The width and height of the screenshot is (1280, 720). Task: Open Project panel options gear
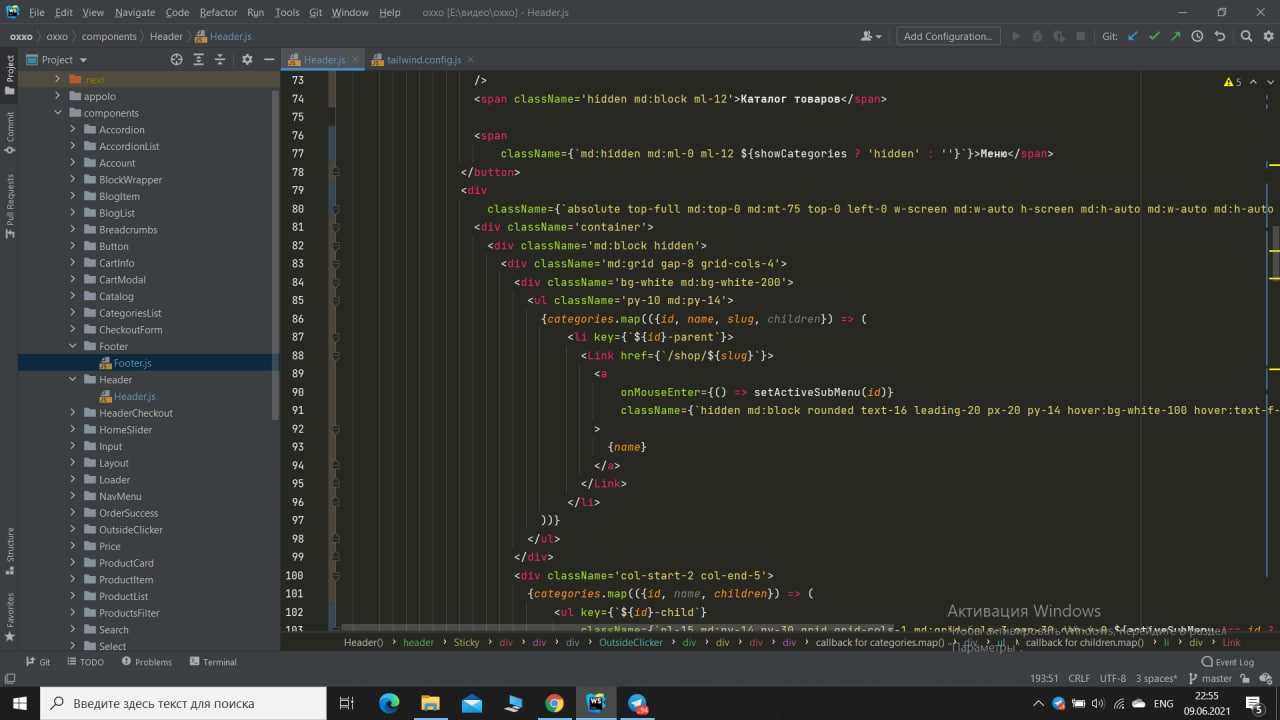pos(247,60)
